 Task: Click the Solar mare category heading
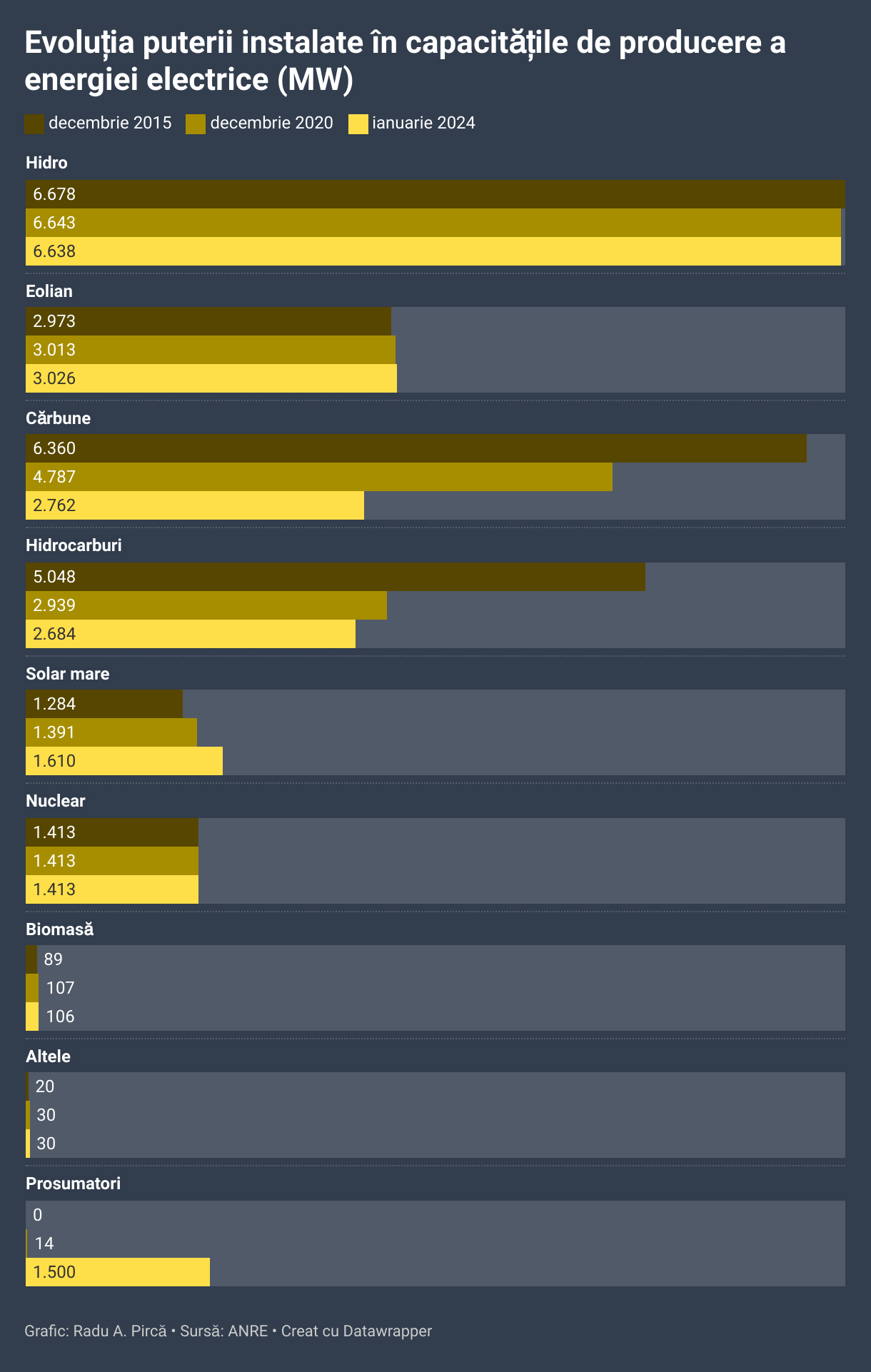[x=67, y=674]
